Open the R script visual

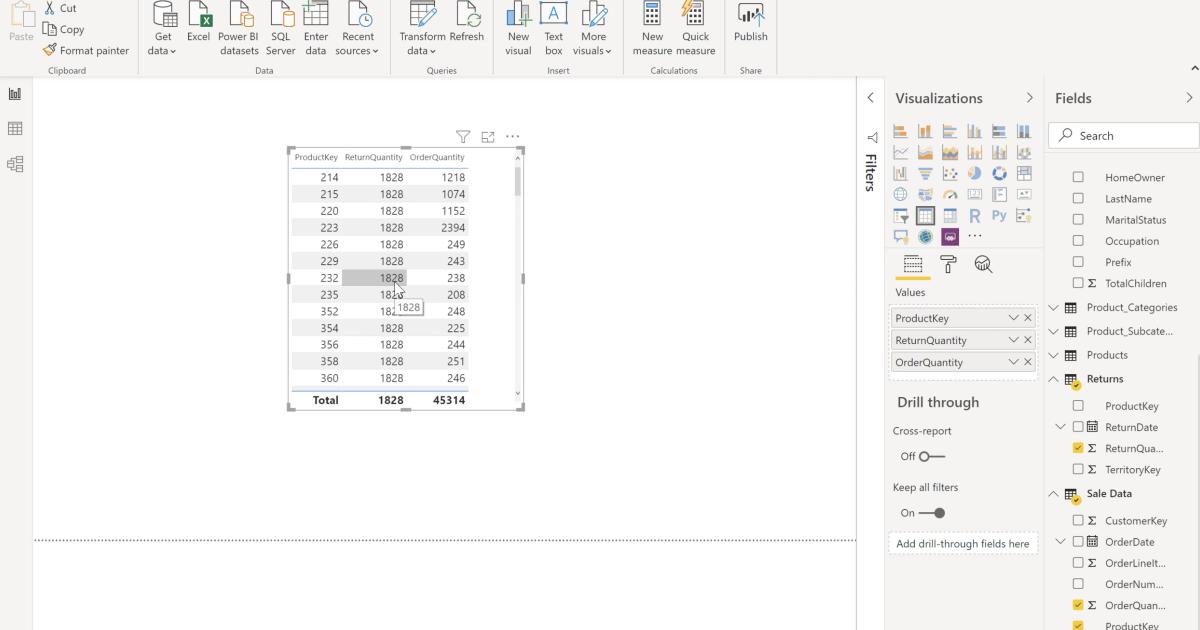coord(975,215)
